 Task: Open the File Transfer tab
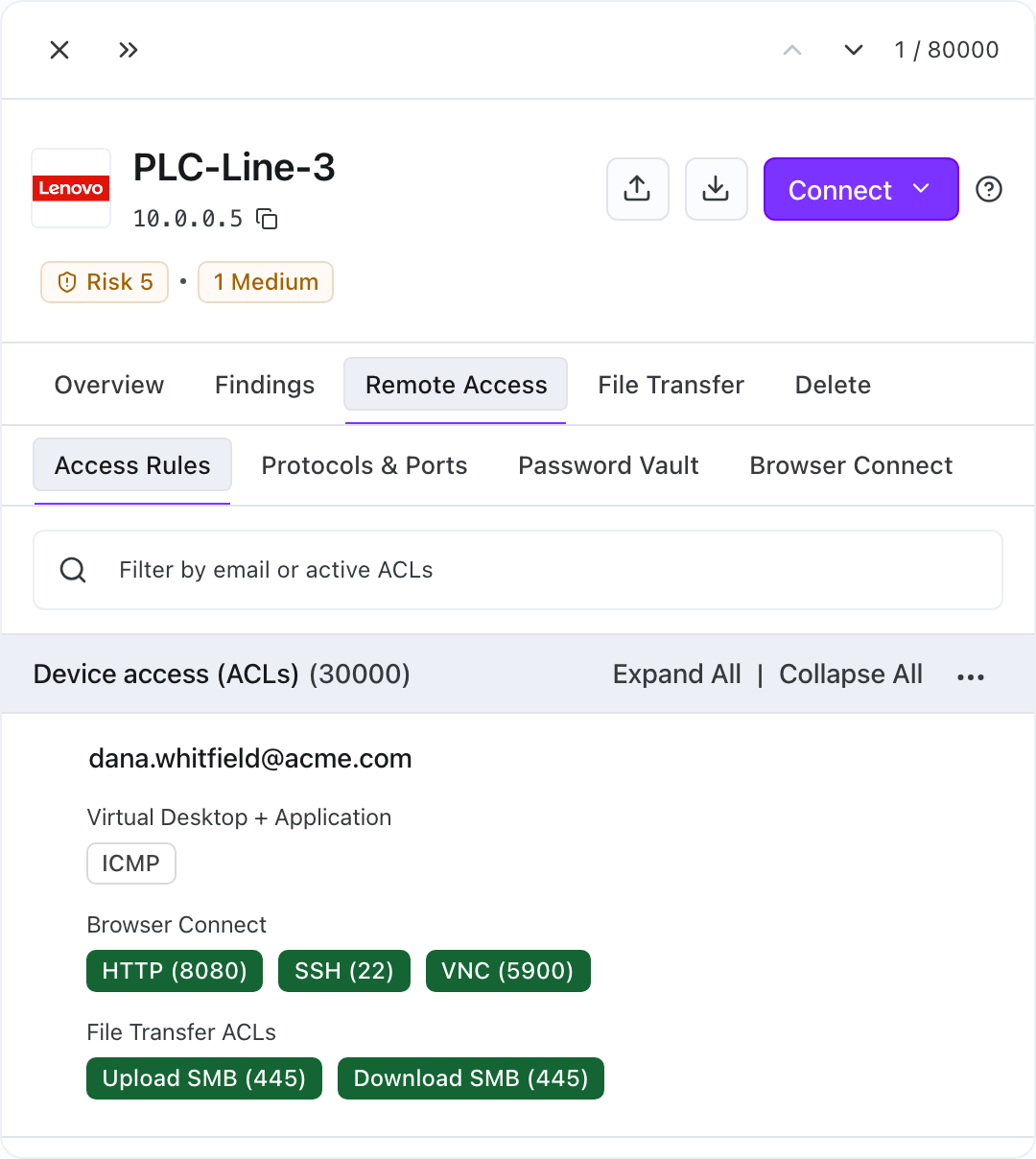pos(671,385)
